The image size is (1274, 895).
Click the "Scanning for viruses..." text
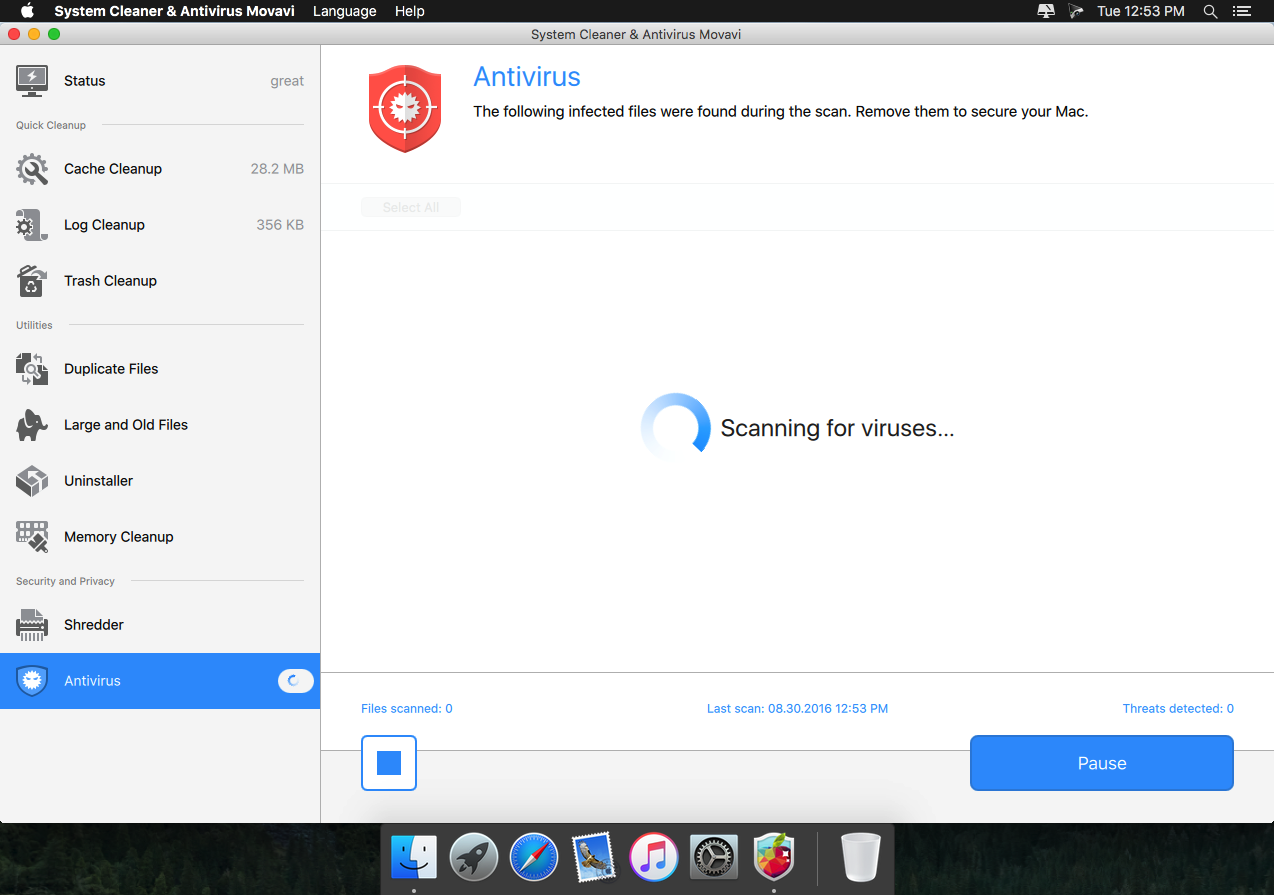click(837, 428)
